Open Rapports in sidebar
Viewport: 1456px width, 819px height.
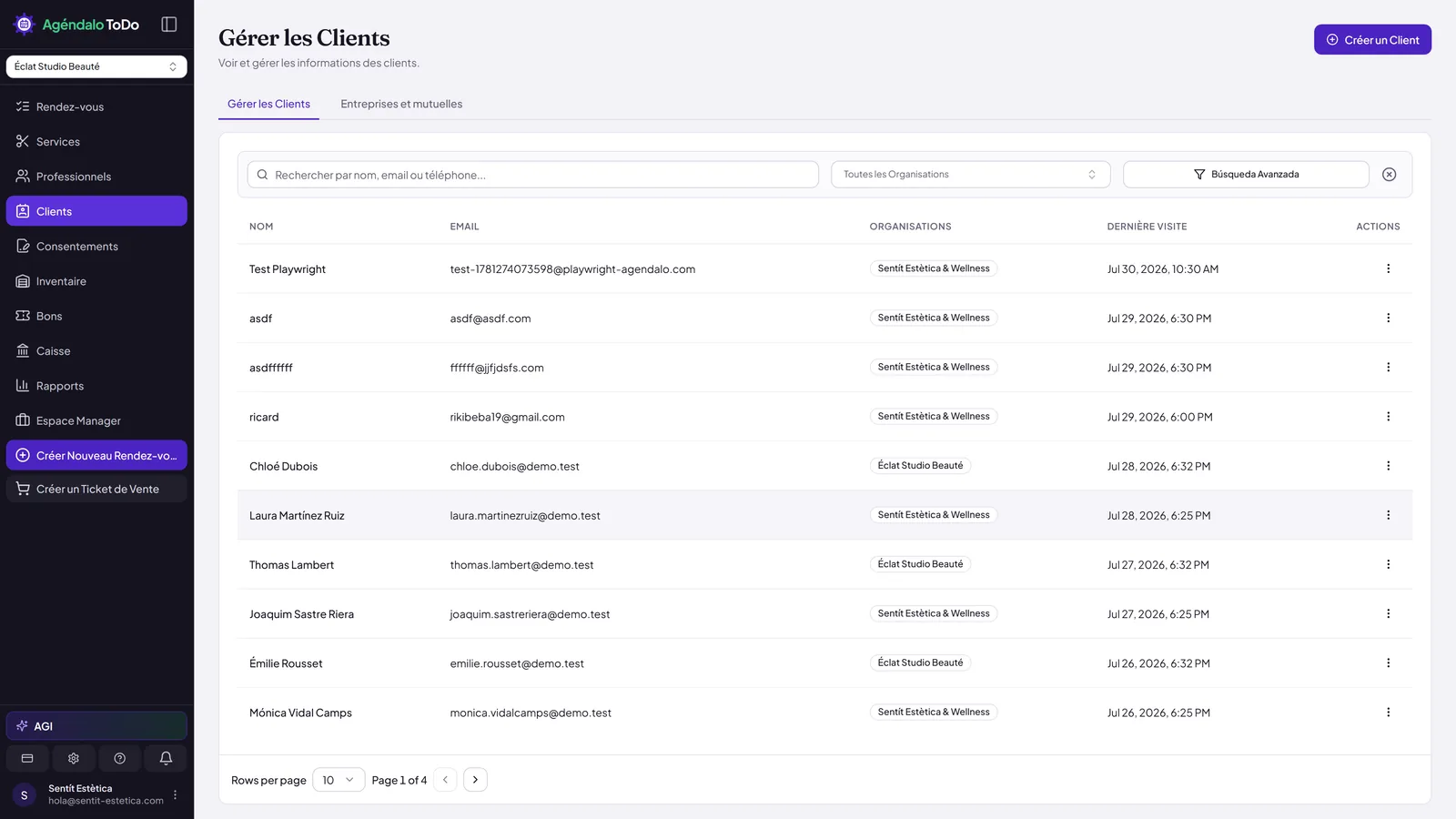96,386
